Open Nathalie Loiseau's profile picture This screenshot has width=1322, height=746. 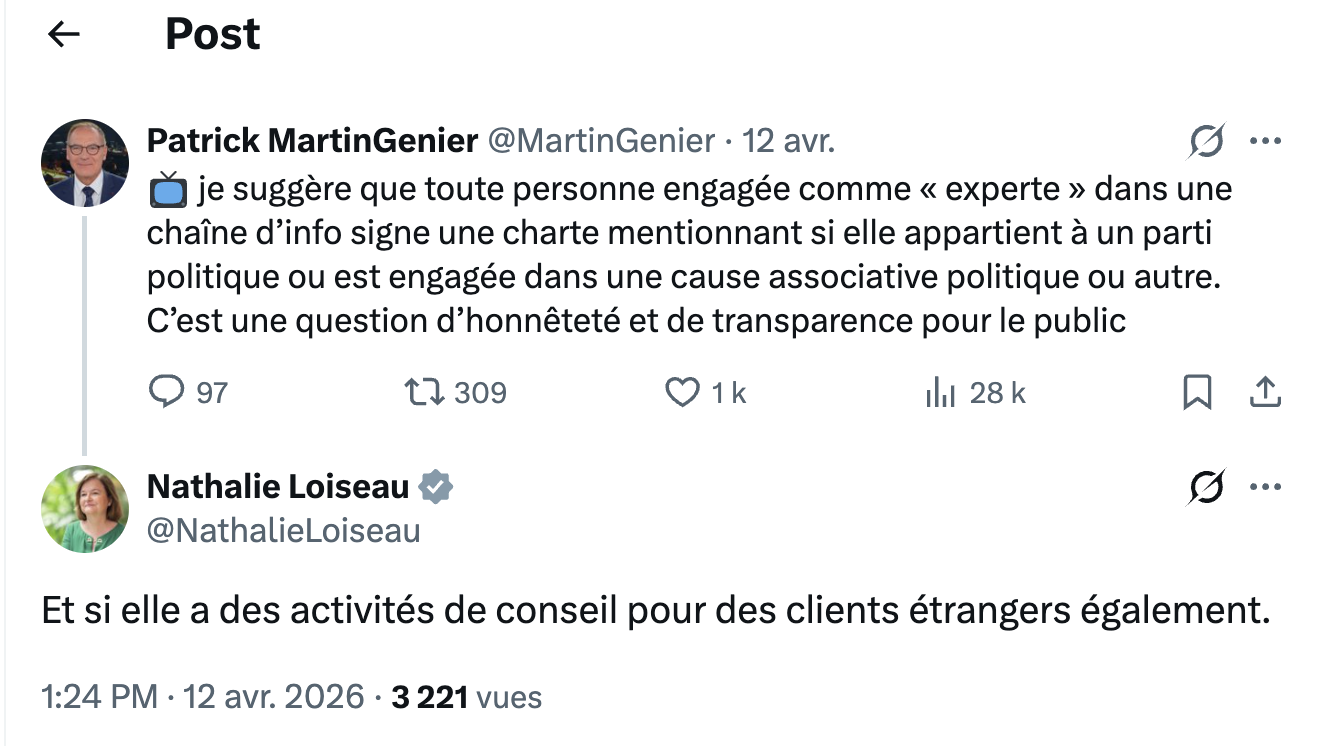pyautogui.click(x=85, y=509)
